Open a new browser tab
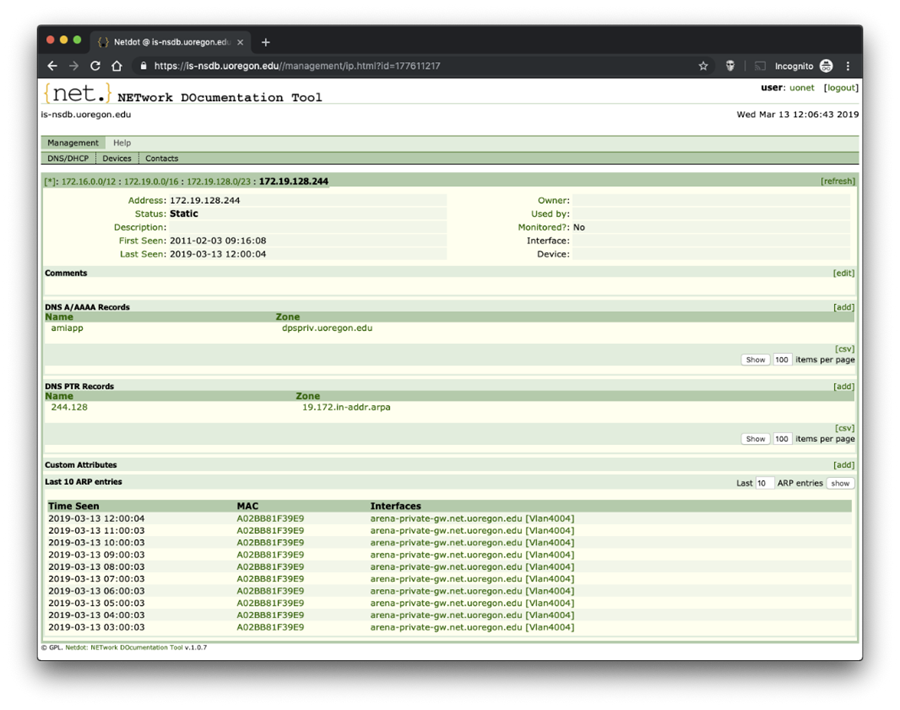Viewport: 900px width, 710px height. pyautogui.click(x=266, y=42)
